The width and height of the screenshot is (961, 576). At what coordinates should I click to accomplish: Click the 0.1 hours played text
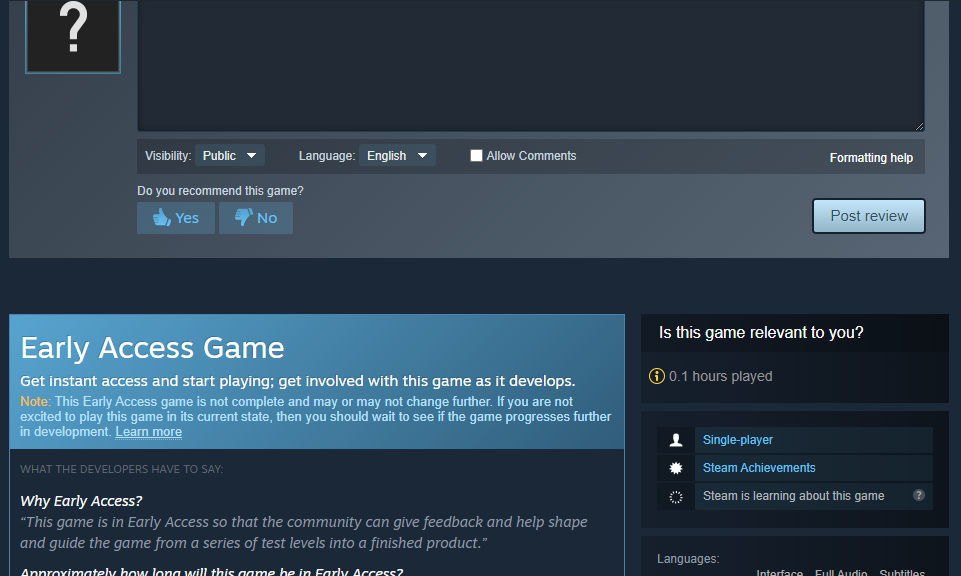(x=720, y=376)
